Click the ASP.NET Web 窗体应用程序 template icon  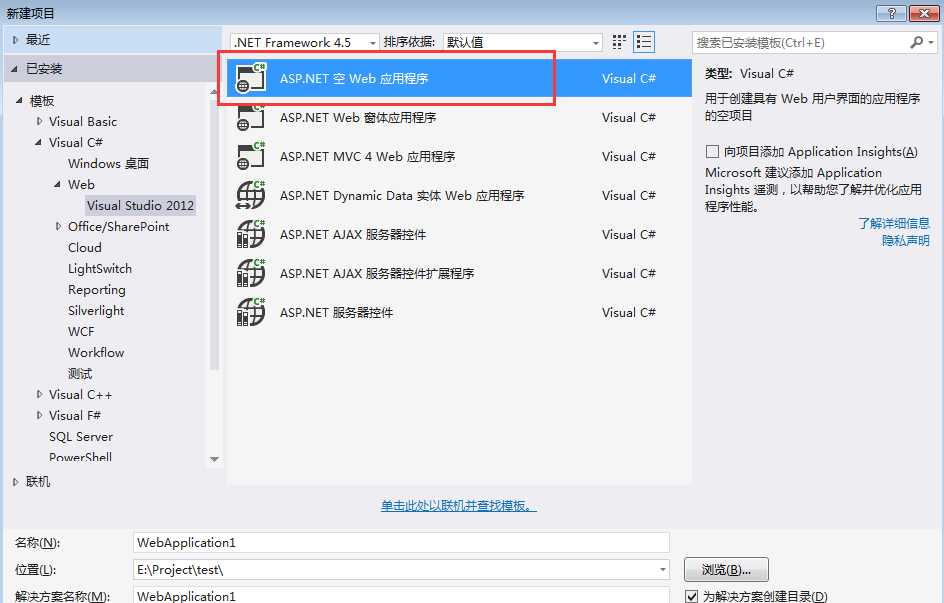click(250, 117)
